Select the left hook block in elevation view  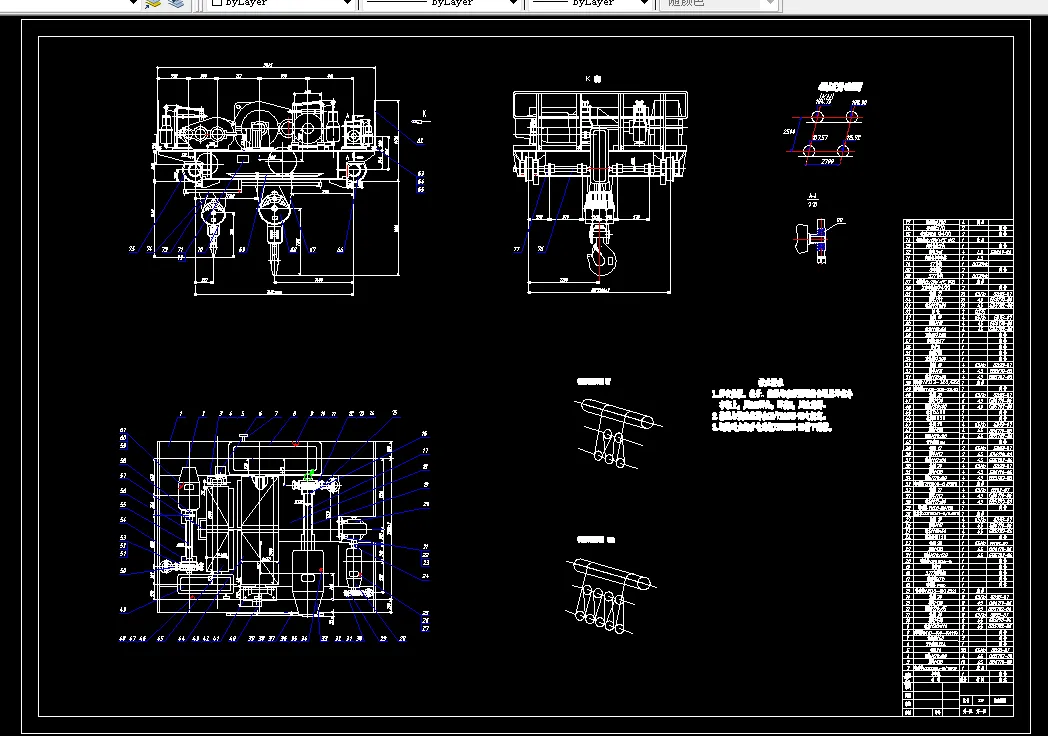click(213, 227)
